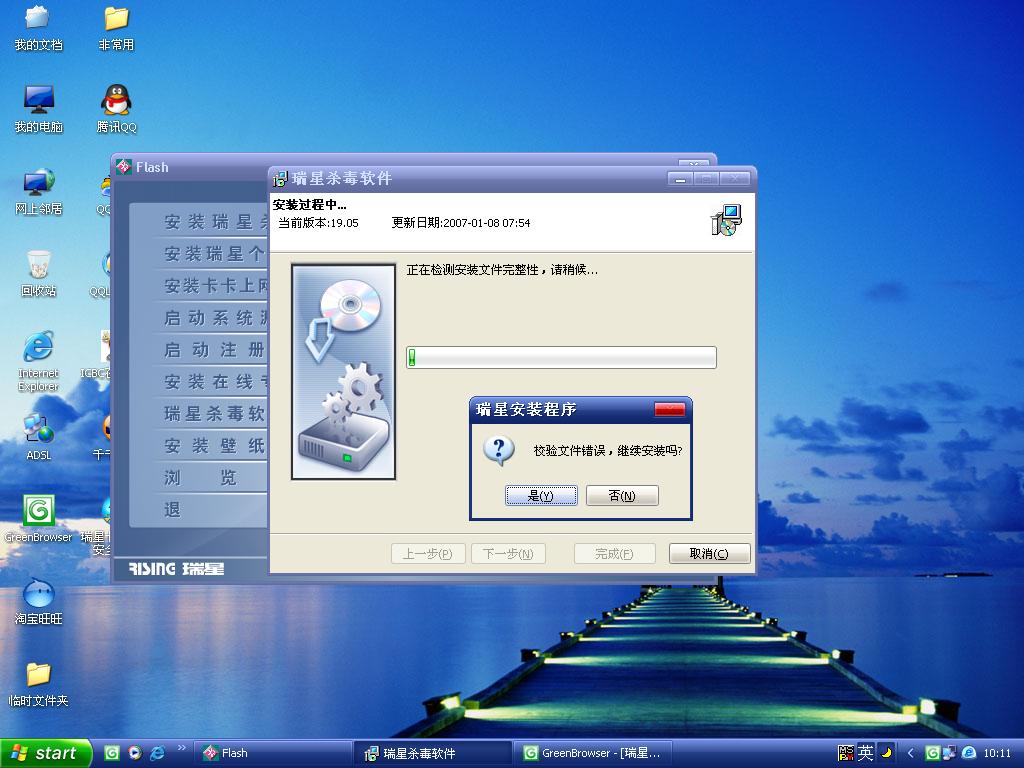Click 安装卡卡上网 item in Flash window

[216, 286]
